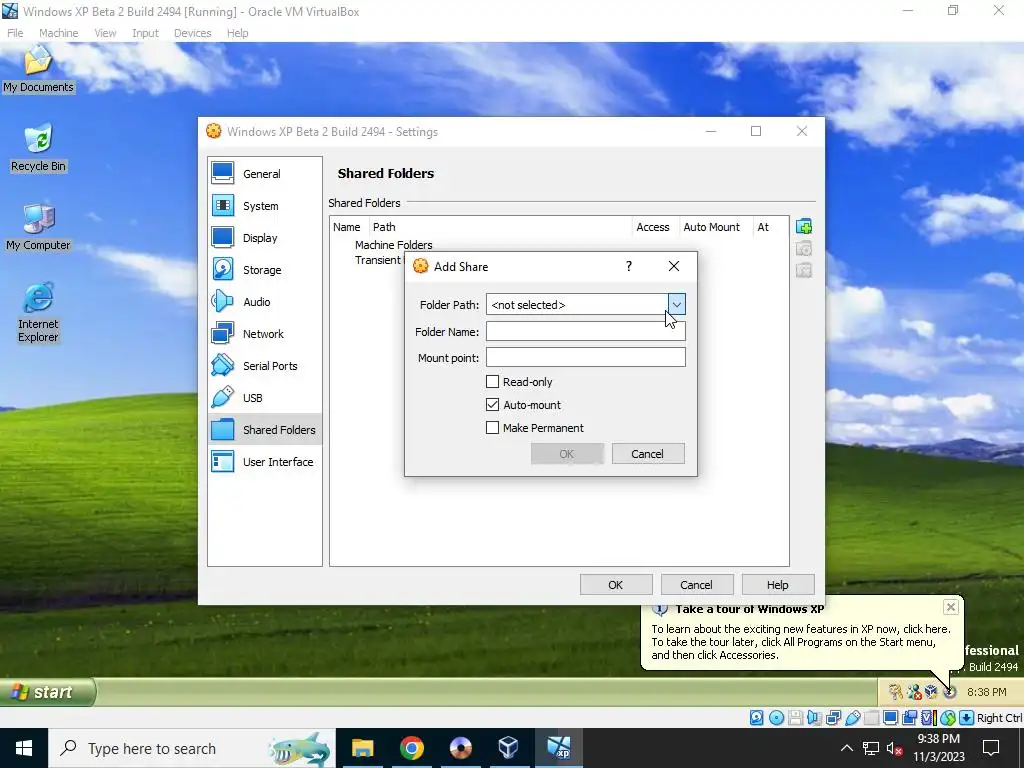Click the Remove selected shared folder icon
The width and height of the screenshot is (1024, 768).
804,270
